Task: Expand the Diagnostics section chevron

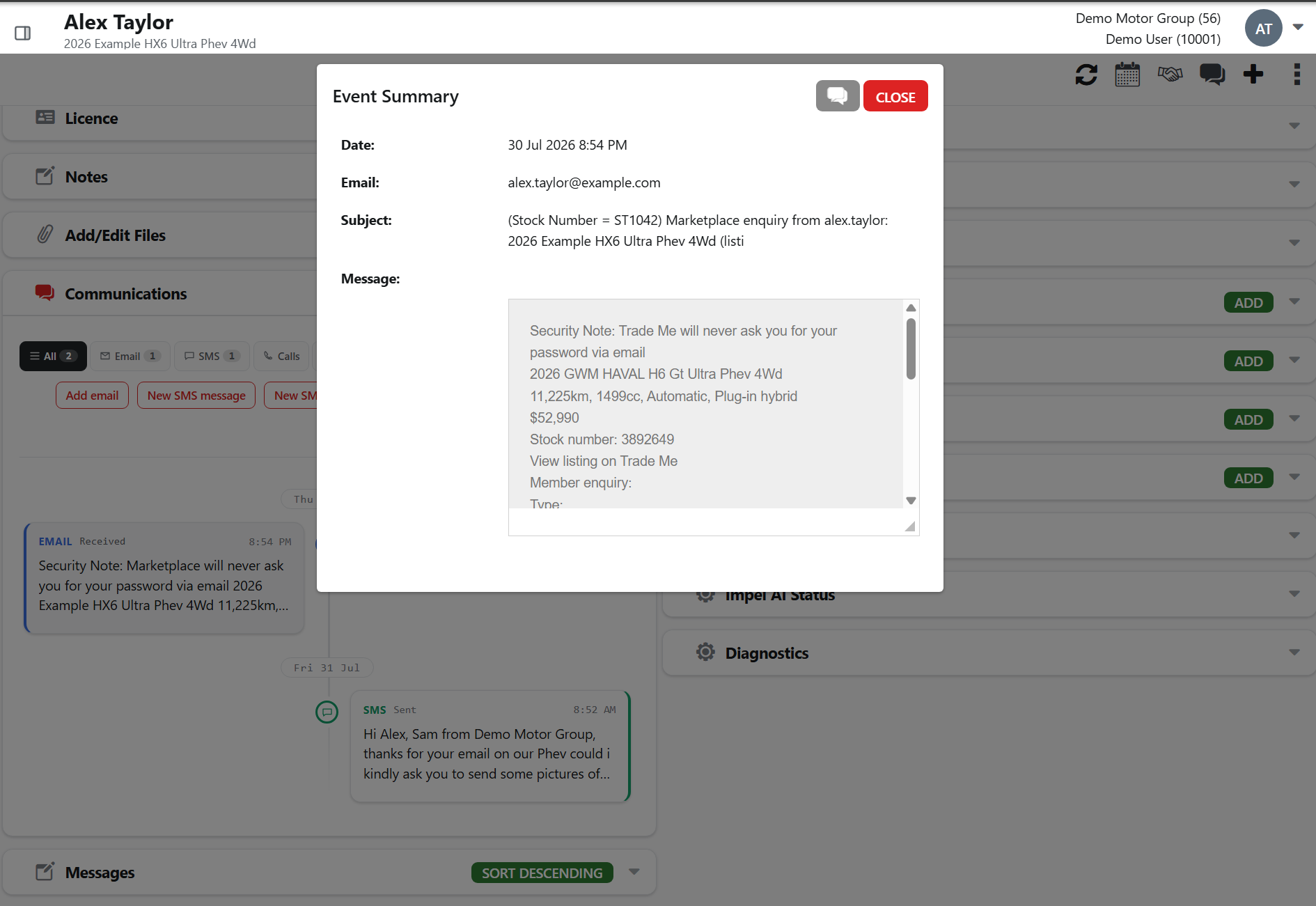Action: click(x=1294, y=653)
